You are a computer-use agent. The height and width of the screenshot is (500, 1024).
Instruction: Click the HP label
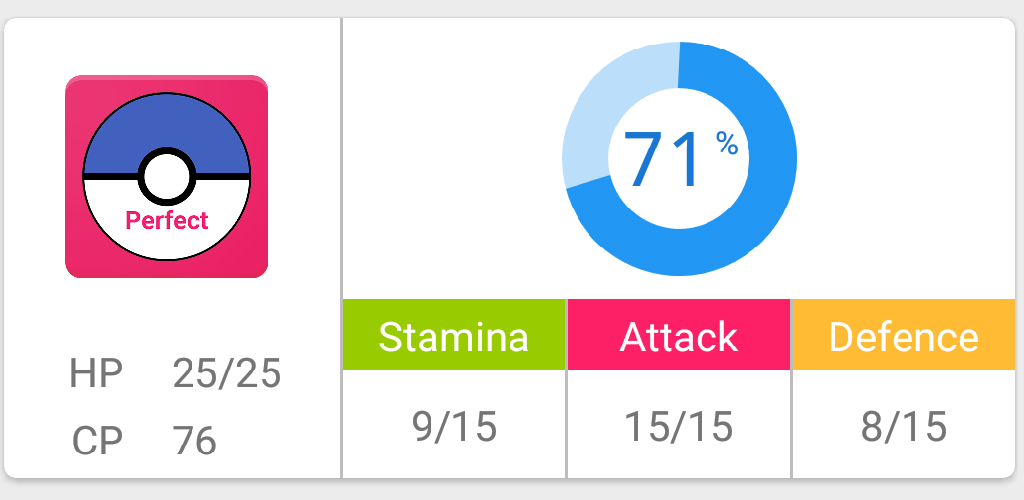point(96,374)
